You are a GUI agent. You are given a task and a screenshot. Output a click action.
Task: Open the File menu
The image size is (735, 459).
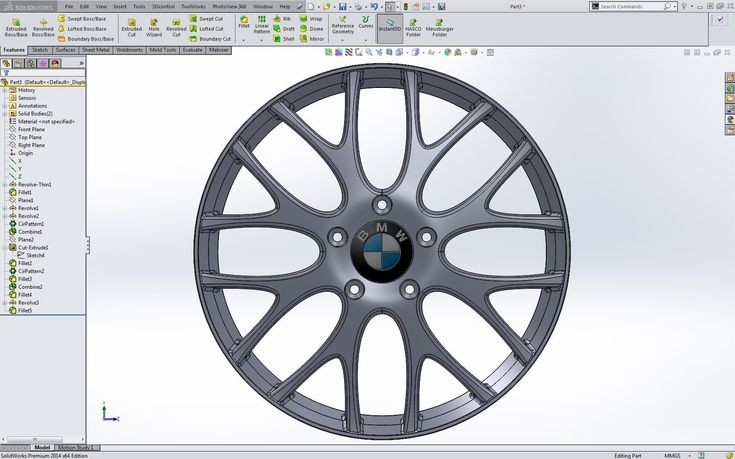click(x=69, y=7)
